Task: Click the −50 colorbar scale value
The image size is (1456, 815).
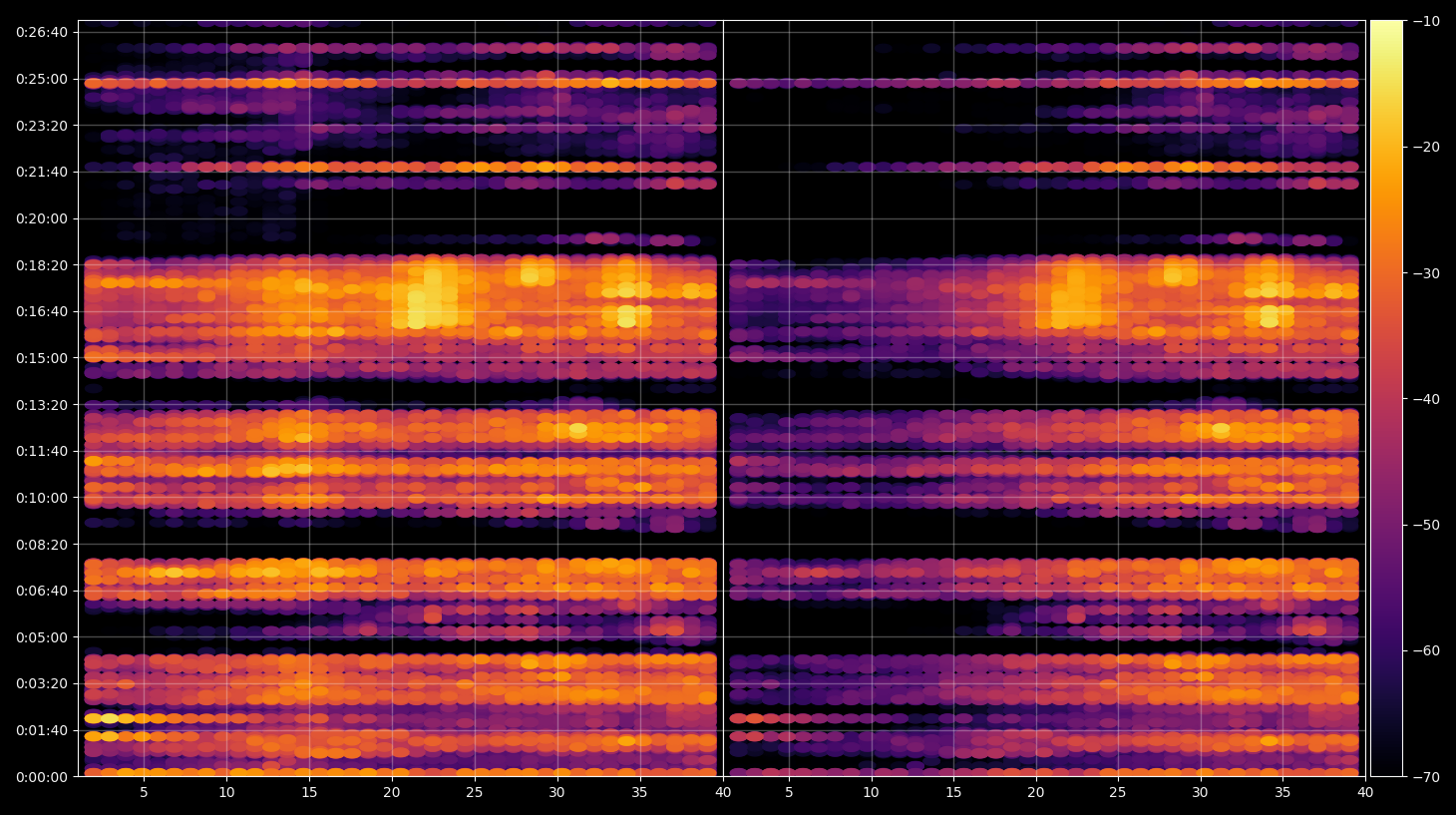Action: pos(1426,525)
